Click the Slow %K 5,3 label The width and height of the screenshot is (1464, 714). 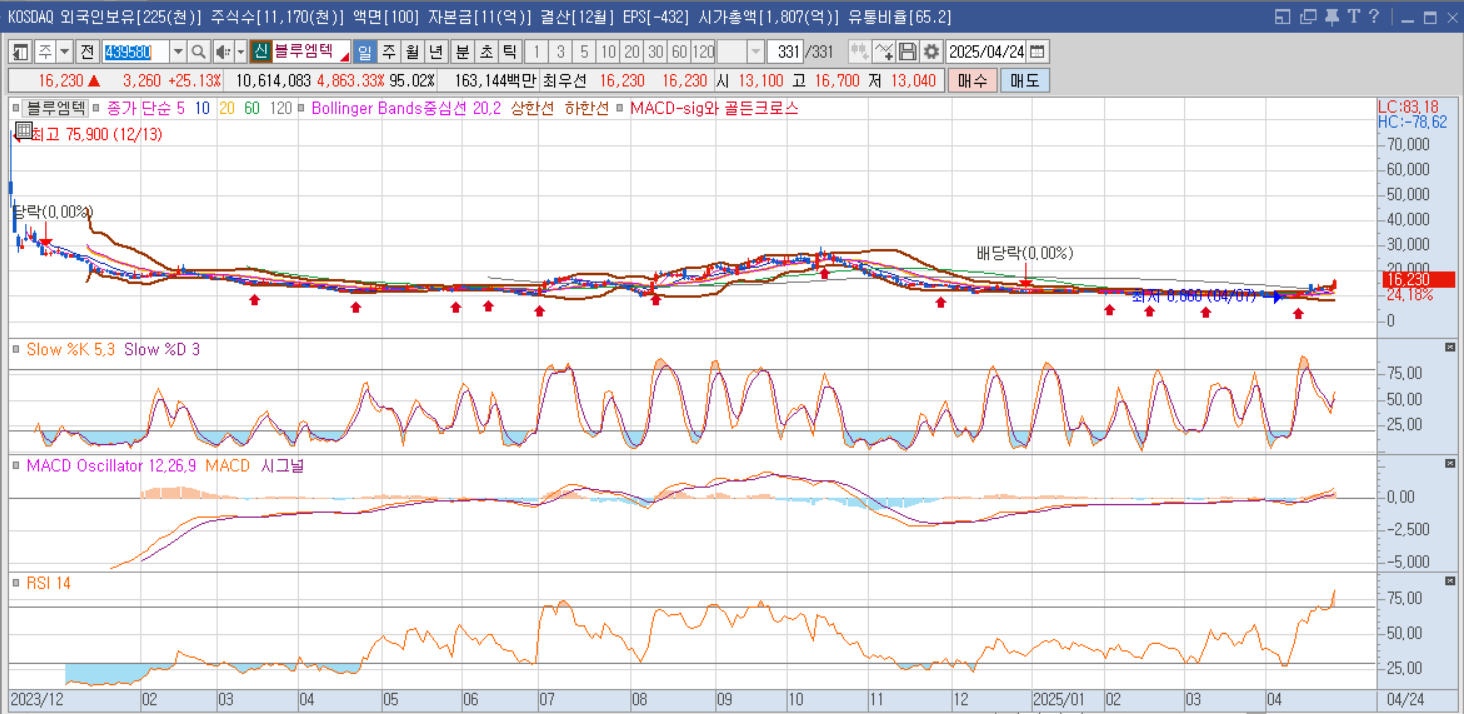click(71, 349)
